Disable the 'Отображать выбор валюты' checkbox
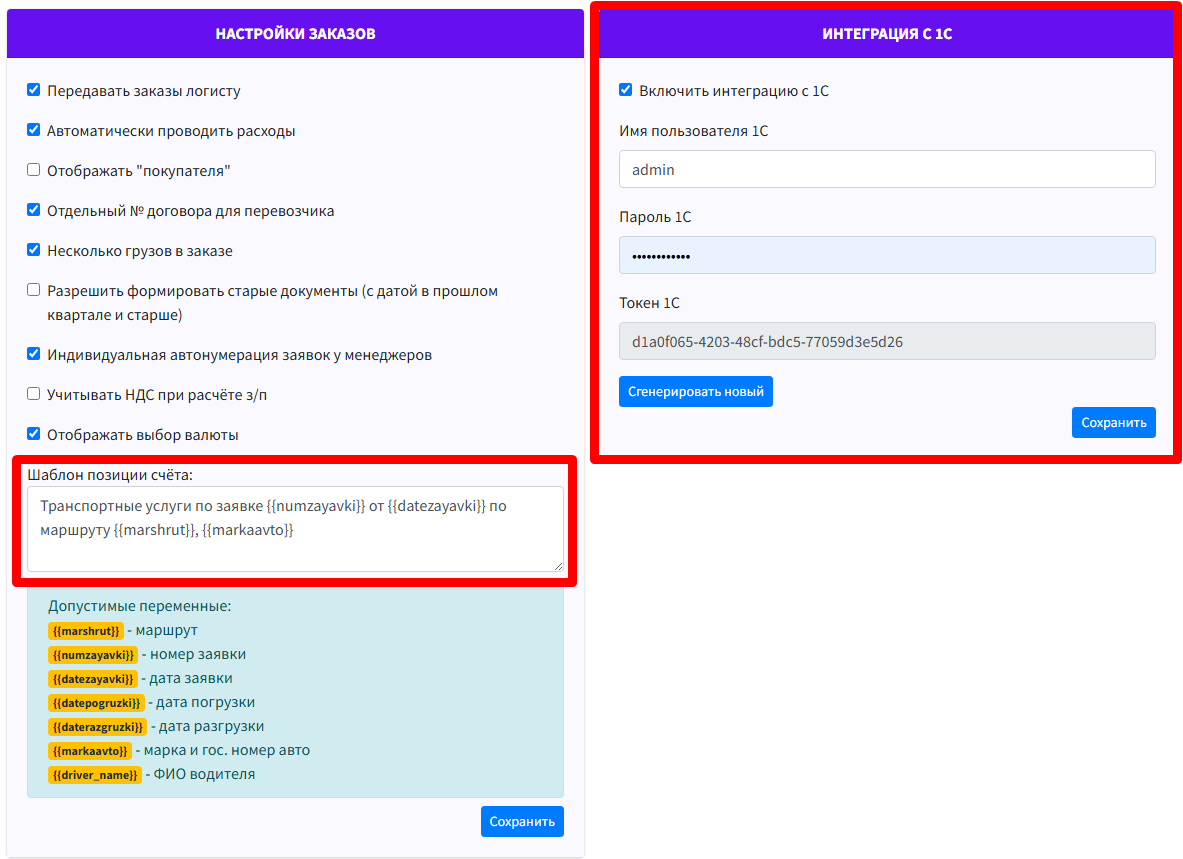This screenshot has width=1183, height=859. tap(34, 434)
